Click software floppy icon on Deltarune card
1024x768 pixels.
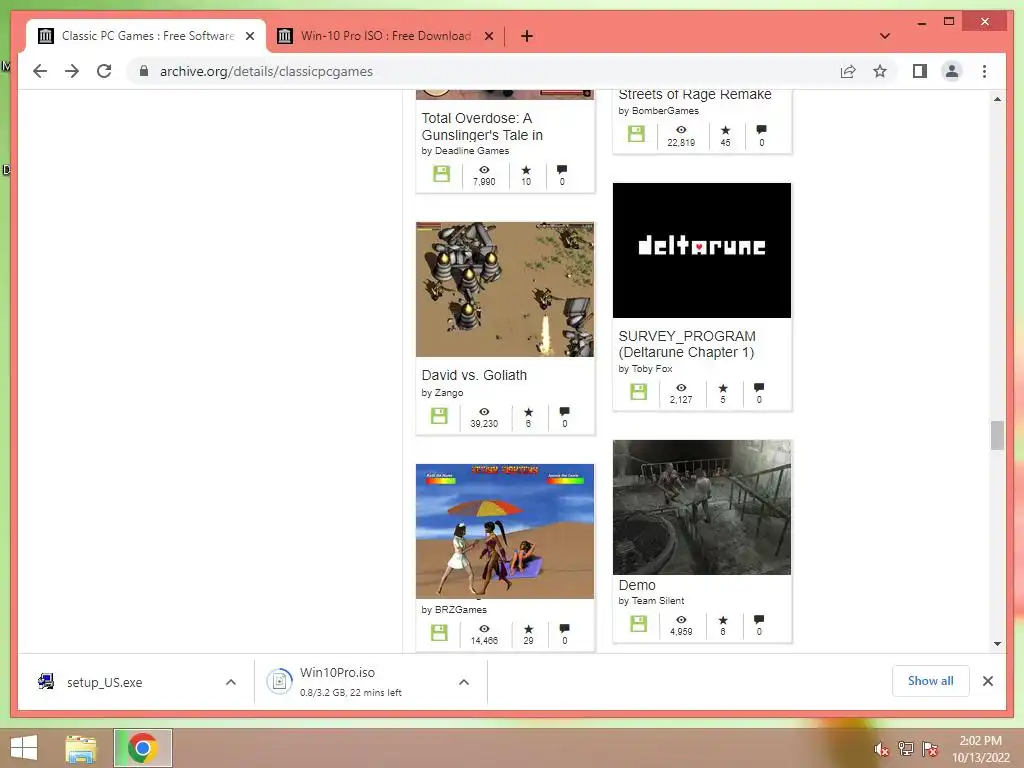[x=639, y=392]
